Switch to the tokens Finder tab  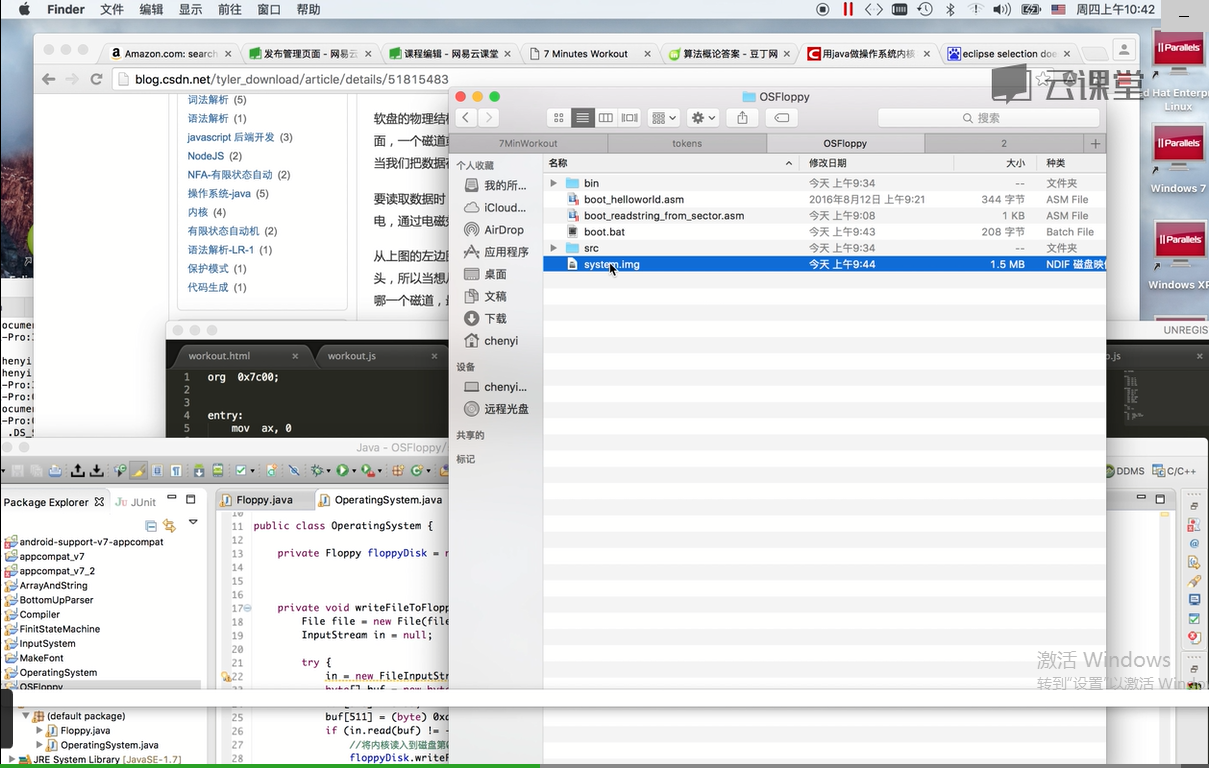pos(686,144)
